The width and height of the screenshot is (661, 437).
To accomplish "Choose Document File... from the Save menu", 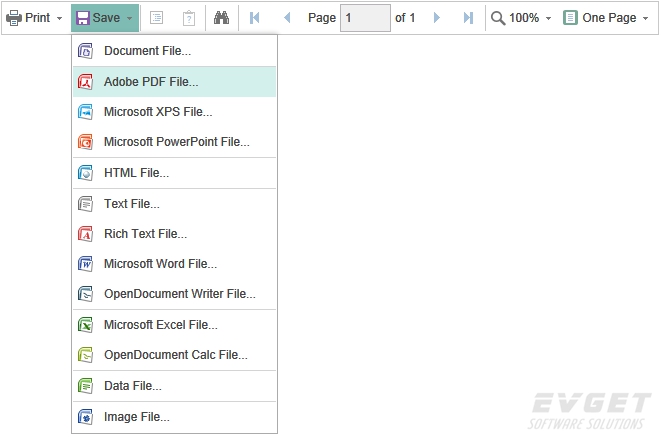I will (x=175, y=51).
